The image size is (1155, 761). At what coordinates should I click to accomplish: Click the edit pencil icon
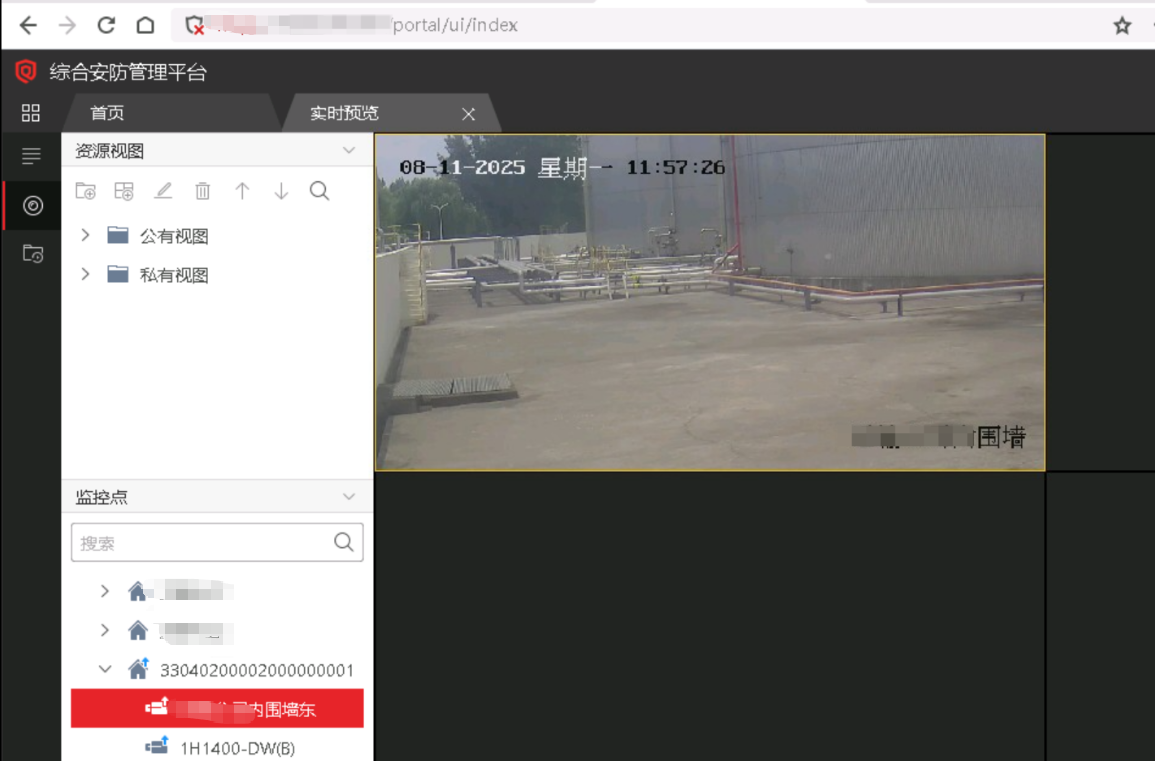coord(163,191)
